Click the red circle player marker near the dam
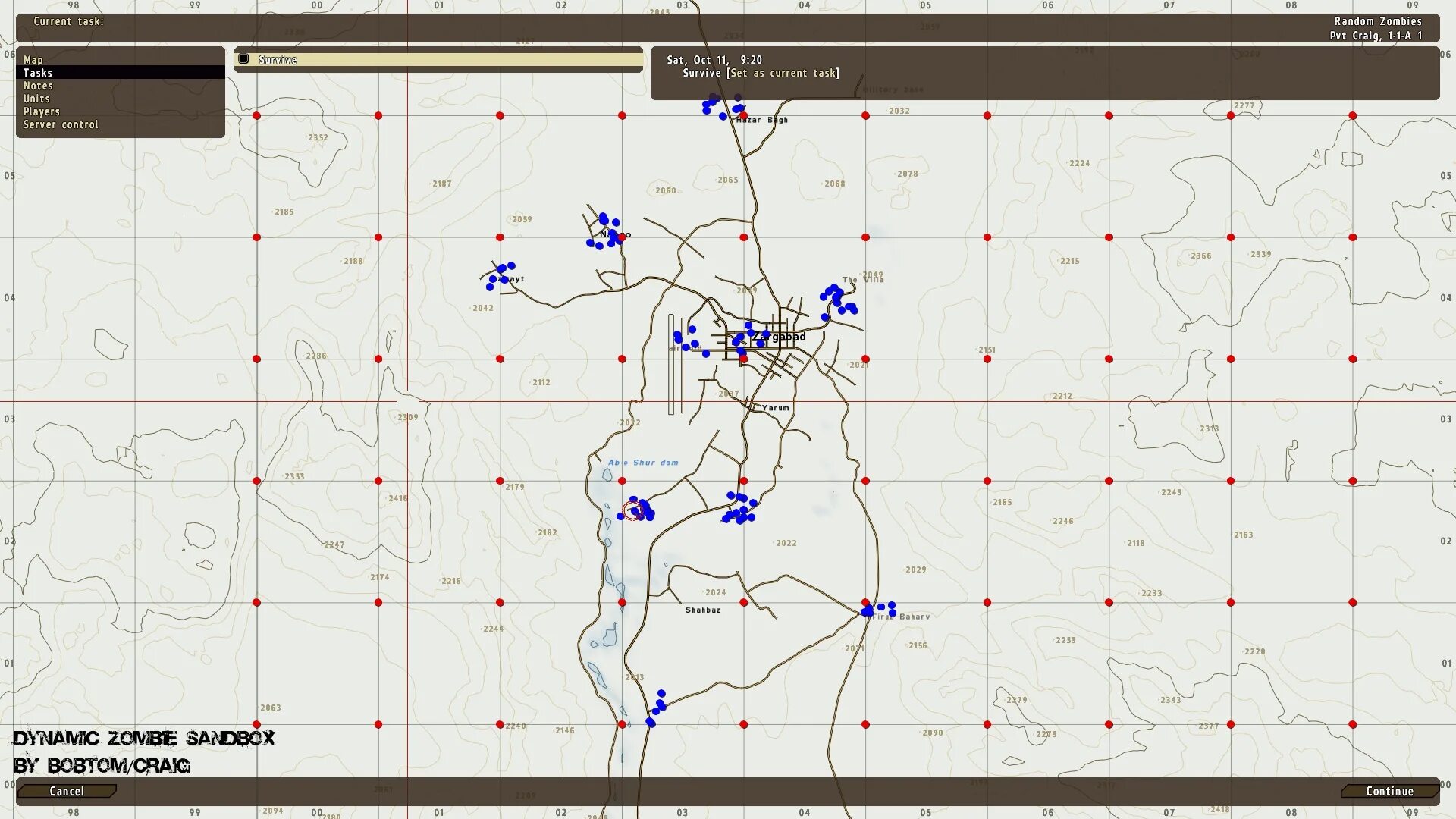 pos(632,510)
